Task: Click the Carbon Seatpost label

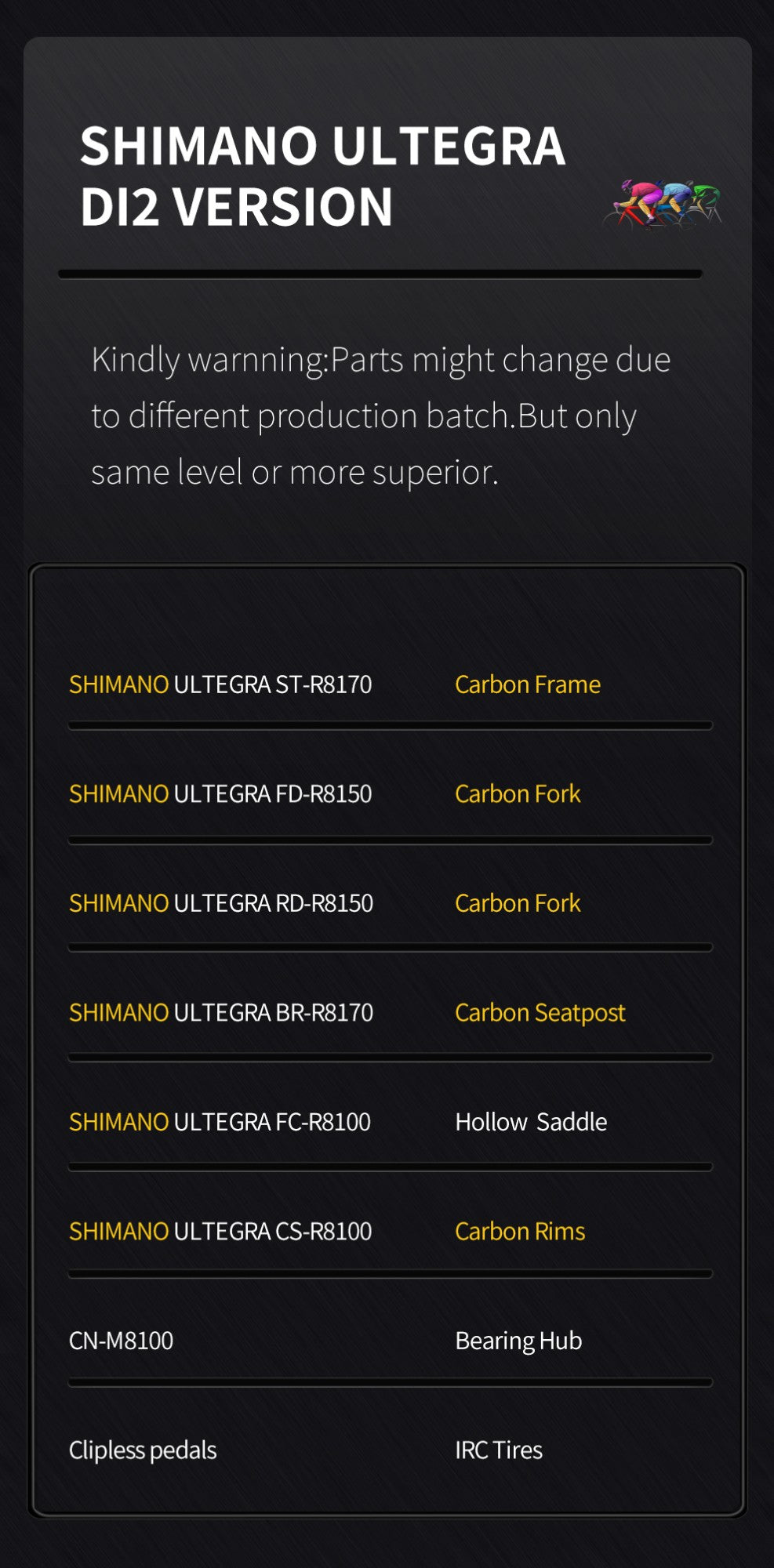Action: tap(540, 1013)
